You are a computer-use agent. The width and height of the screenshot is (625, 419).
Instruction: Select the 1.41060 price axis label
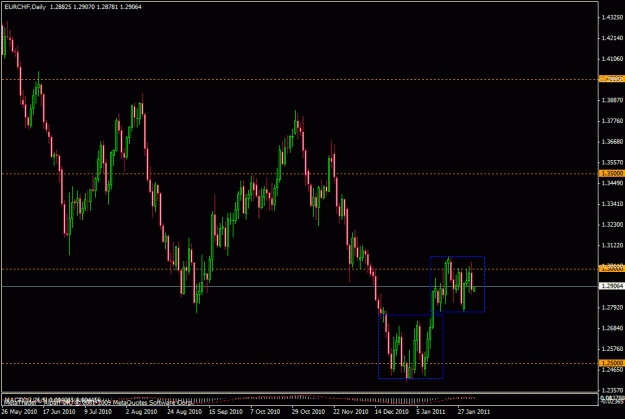click(612, 59)
